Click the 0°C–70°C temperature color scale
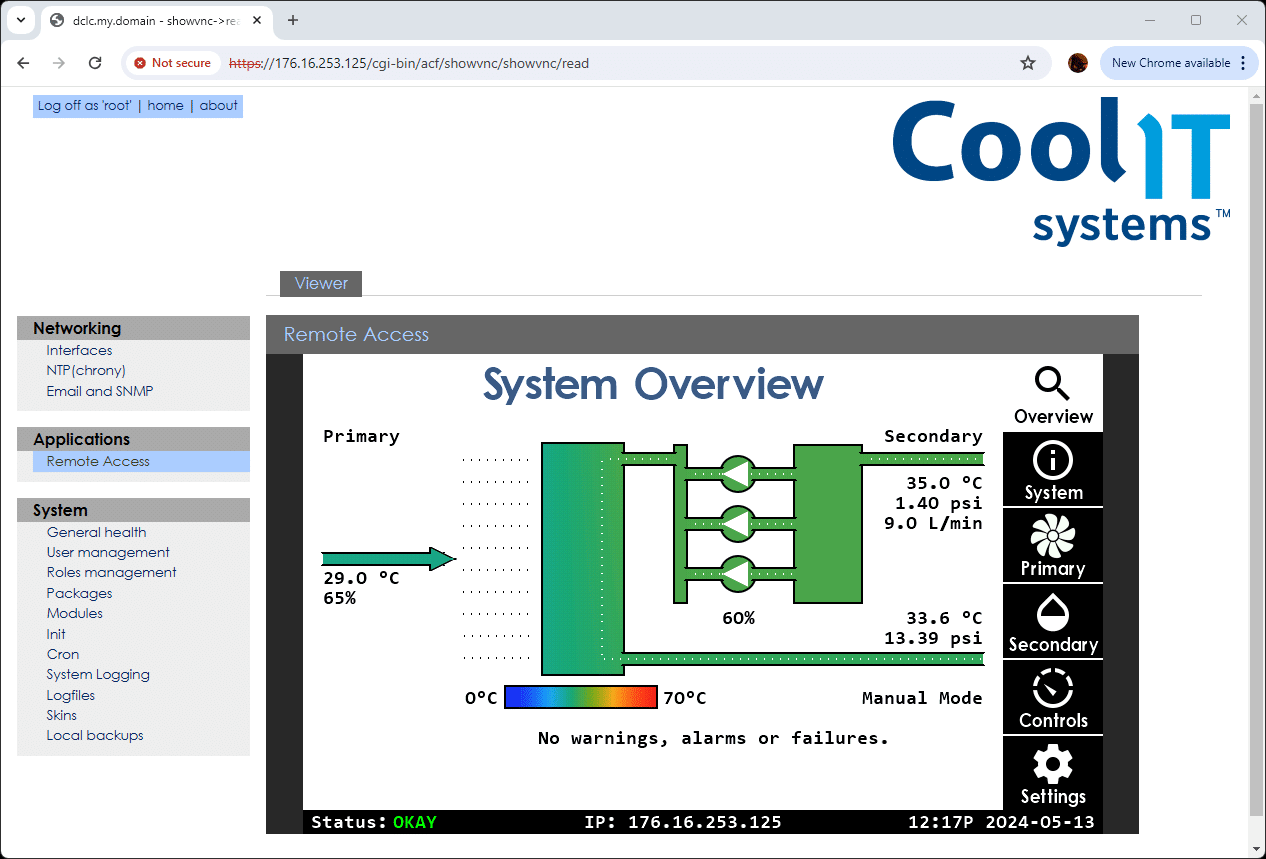Image resolution: width=1266 pixels, height=859 pixels. click(581, 697)
